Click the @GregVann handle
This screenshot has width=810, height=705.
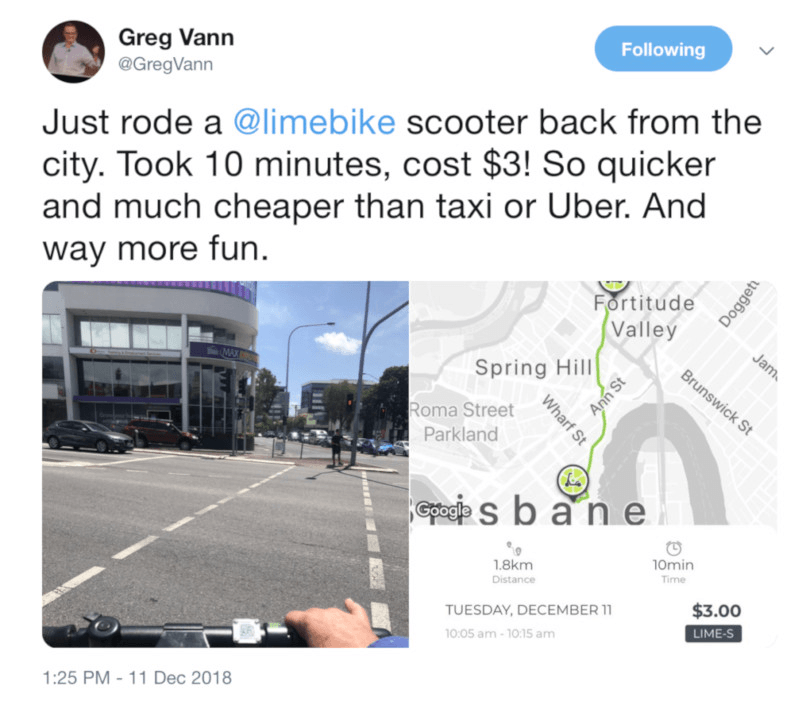[x=165, y=64]
